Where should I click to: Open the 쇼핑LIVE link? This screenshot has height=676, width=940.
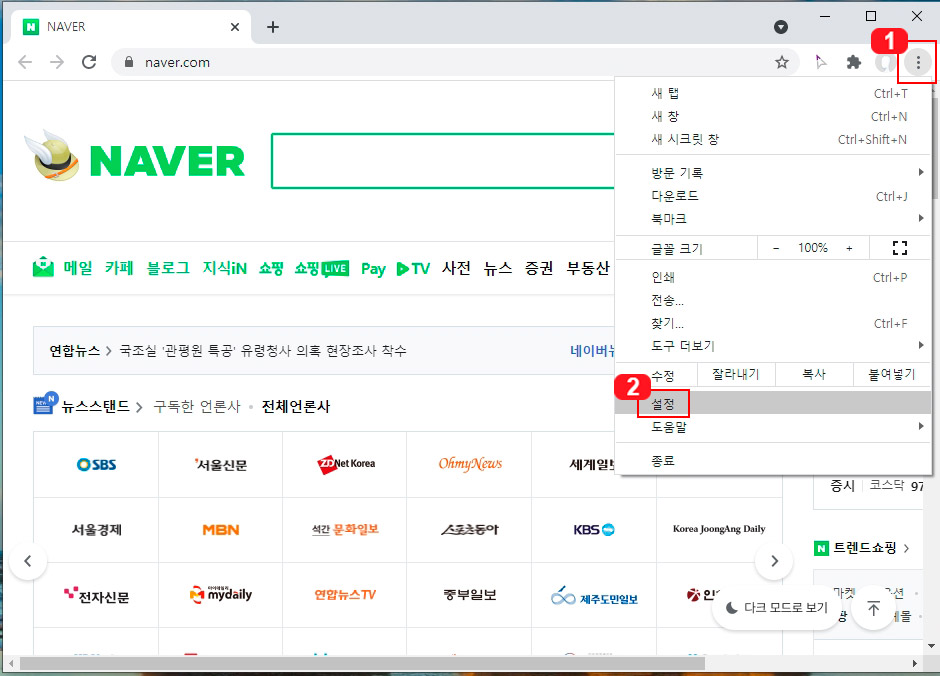(321, 268)
